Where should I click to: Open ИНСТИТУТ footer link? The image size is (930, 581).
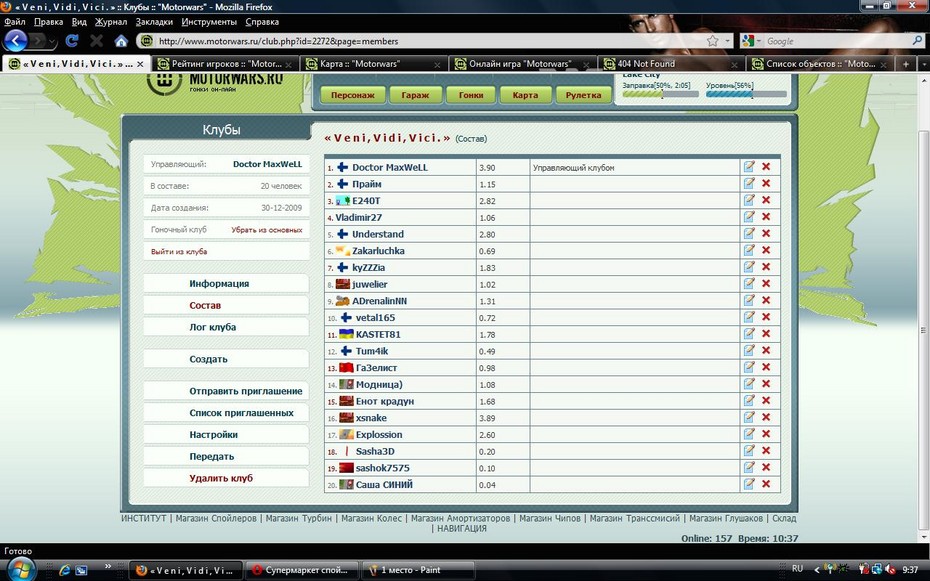click(x=144, y=518)
